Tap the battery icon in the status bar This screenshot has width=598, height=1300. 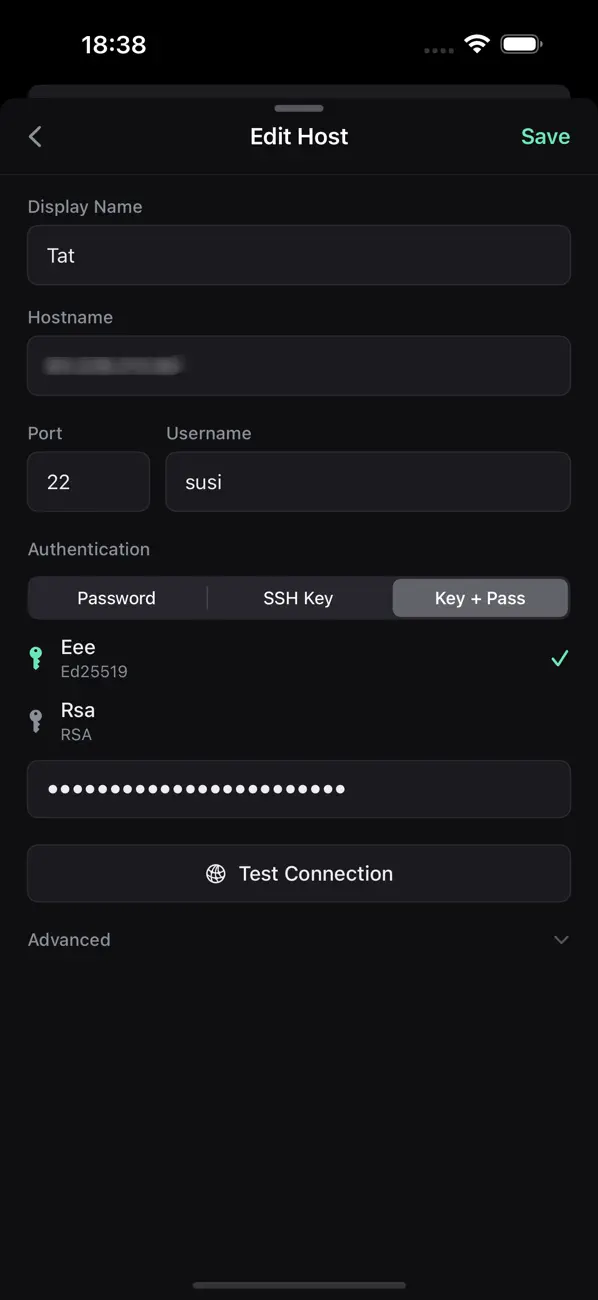pos(521,43)
